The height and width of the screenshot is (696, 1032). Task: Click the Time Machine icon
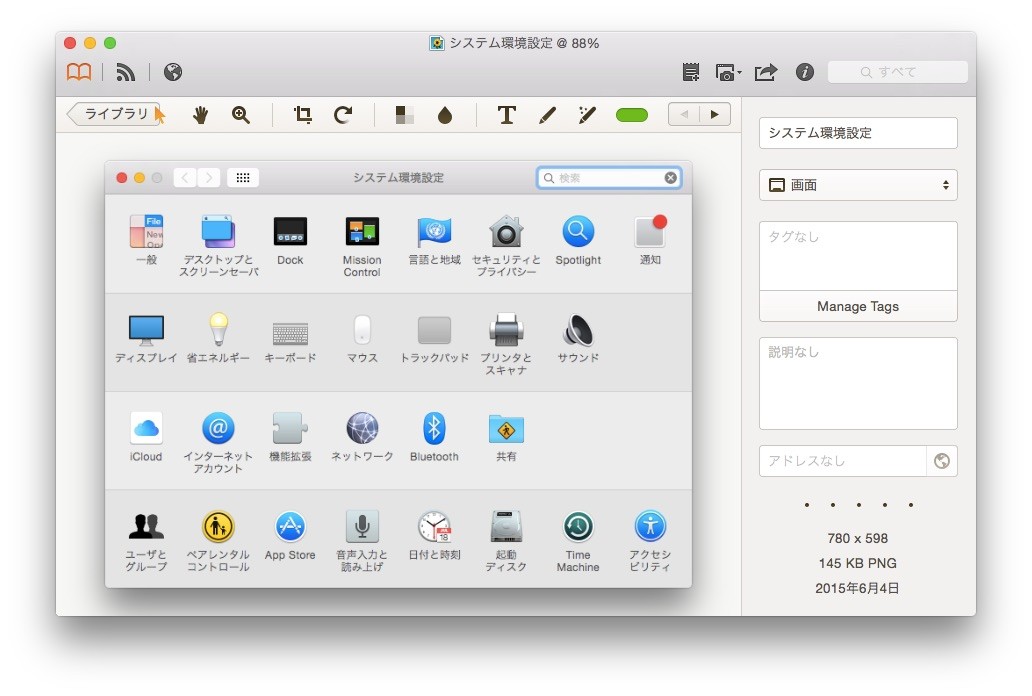click(x=578, y=527)
